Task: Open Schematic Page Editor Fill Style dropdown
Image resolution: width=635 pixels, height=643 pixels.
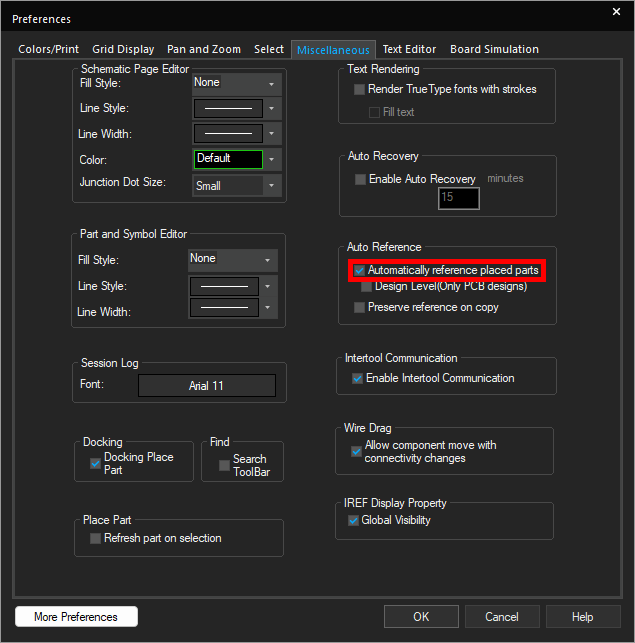Action: pos(271,84)
